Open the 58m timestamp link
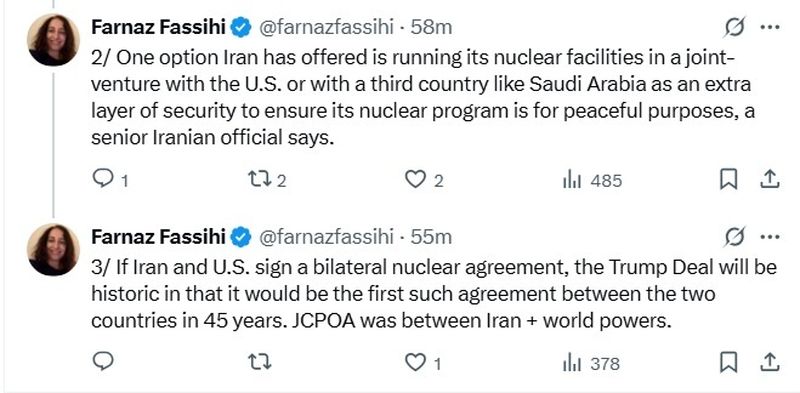800x393 pixels. pos(432,27)
